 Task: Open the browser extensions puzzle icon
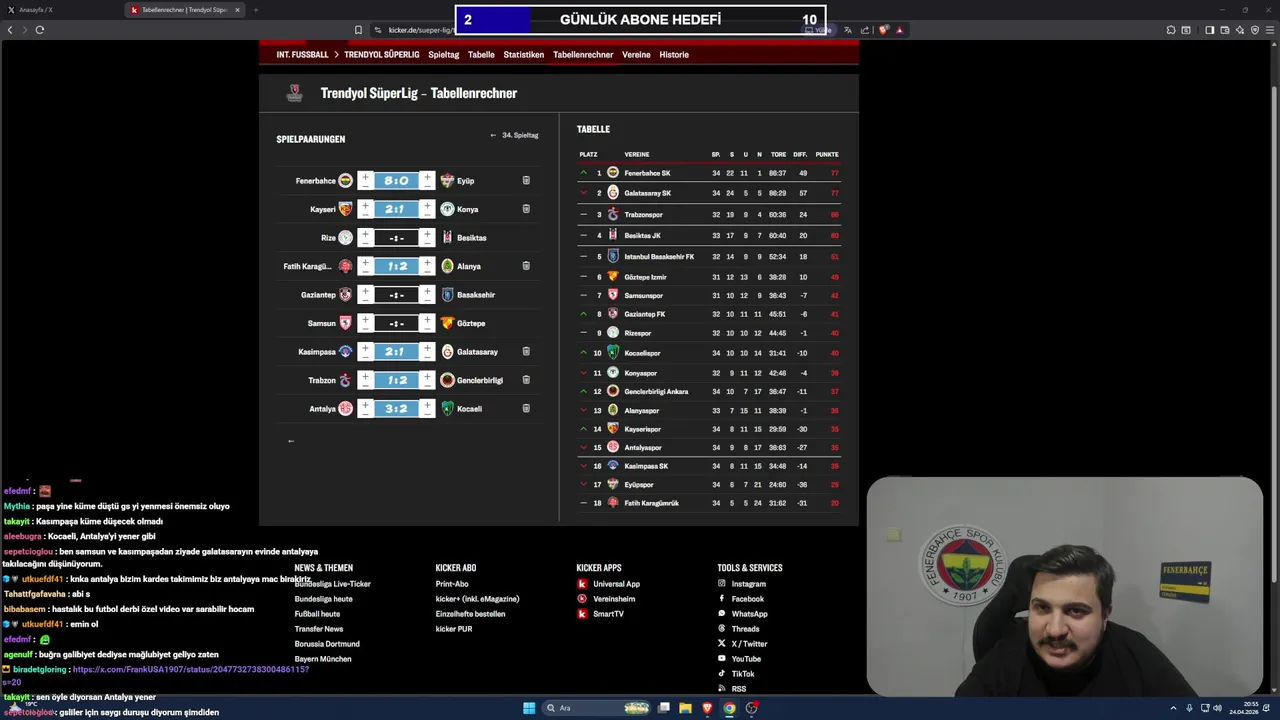[x=1171, y=30]
